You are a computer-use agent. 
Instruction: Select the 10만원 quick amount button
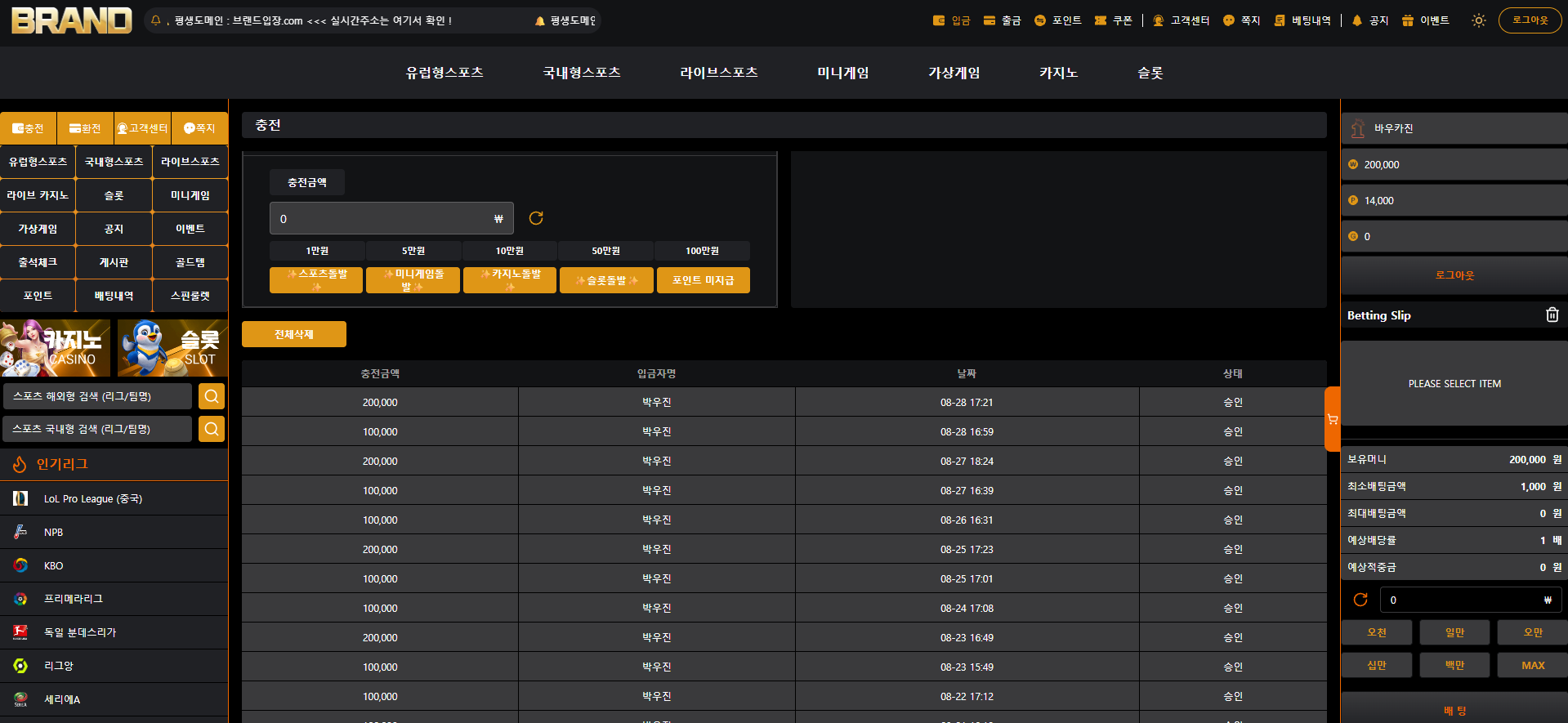coord(510,251)
